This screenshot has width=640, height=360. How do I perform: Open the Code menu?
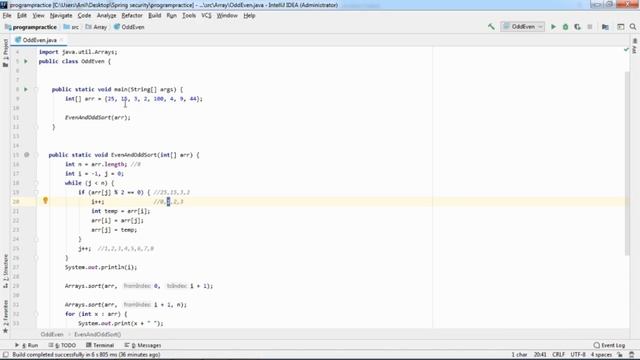tap(84, 16)
